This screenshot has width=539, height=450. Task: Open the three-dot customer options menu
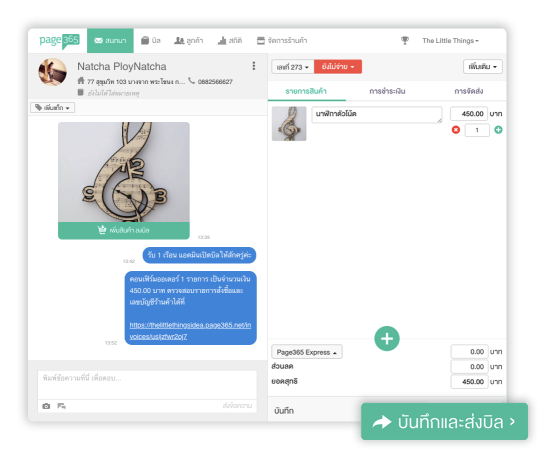point(254,66)
